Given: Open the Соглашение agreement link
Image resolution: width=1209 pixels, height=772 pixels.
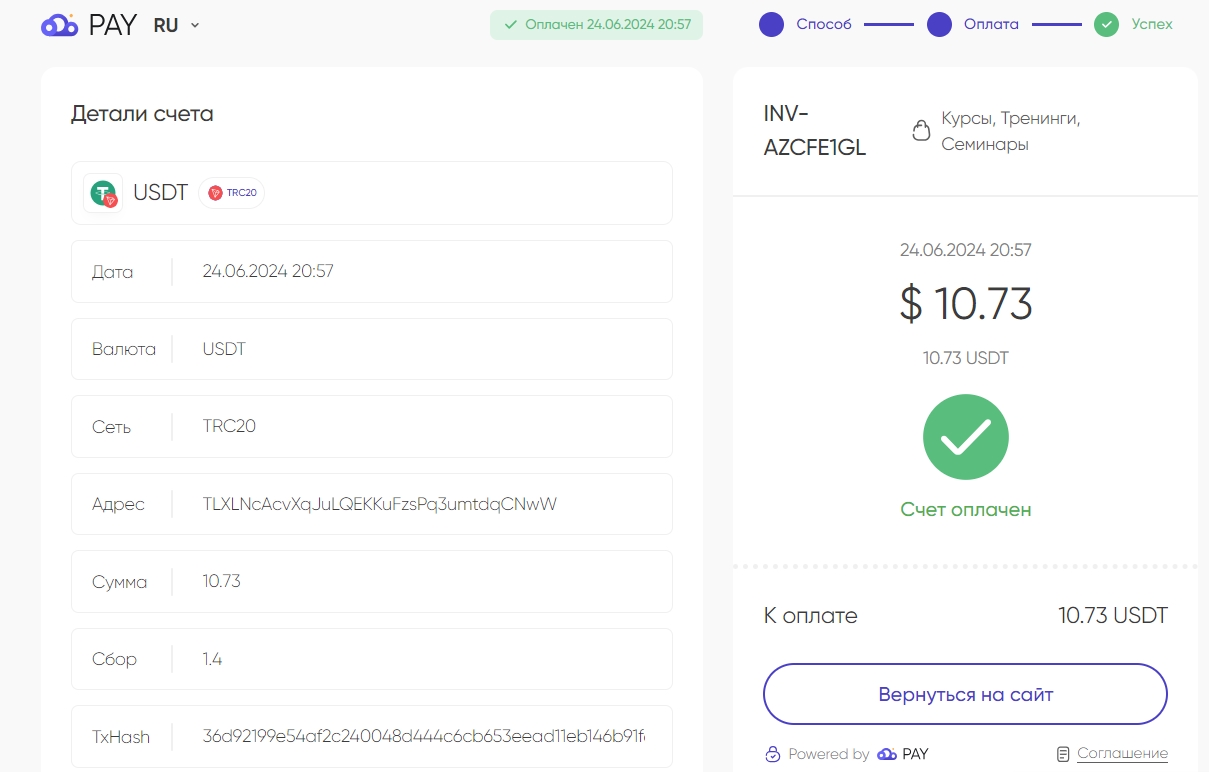Looking at the screenshot, I should (x=1122, y=754).
